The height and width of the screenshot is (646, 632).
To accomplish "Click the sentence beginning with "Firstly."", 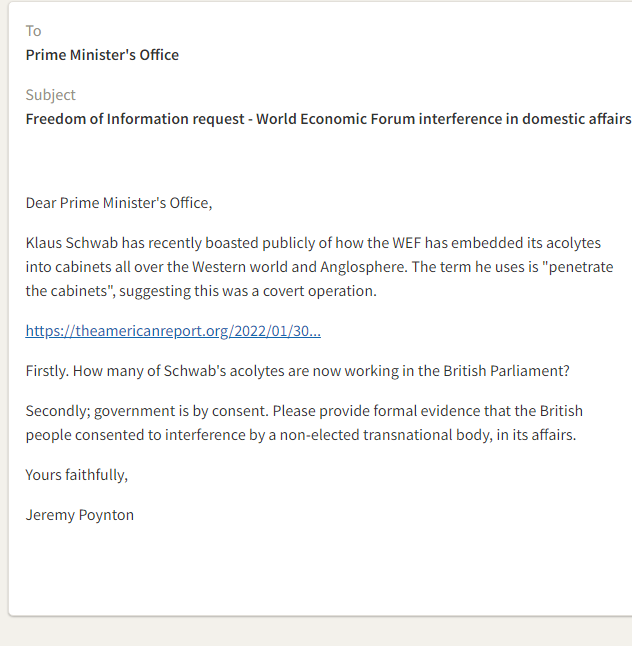I will [x=297, y=371].
